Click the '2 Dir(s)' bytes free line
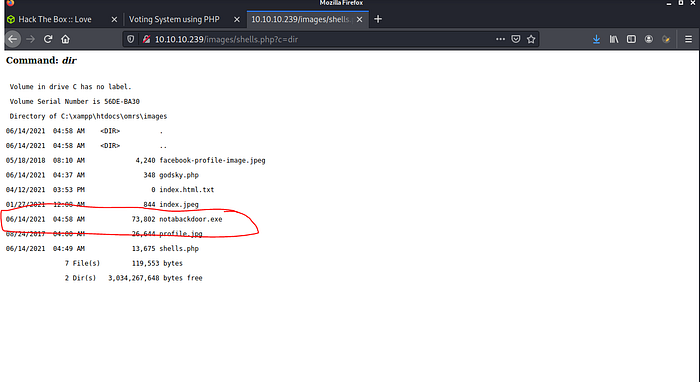 click(133, 278)
